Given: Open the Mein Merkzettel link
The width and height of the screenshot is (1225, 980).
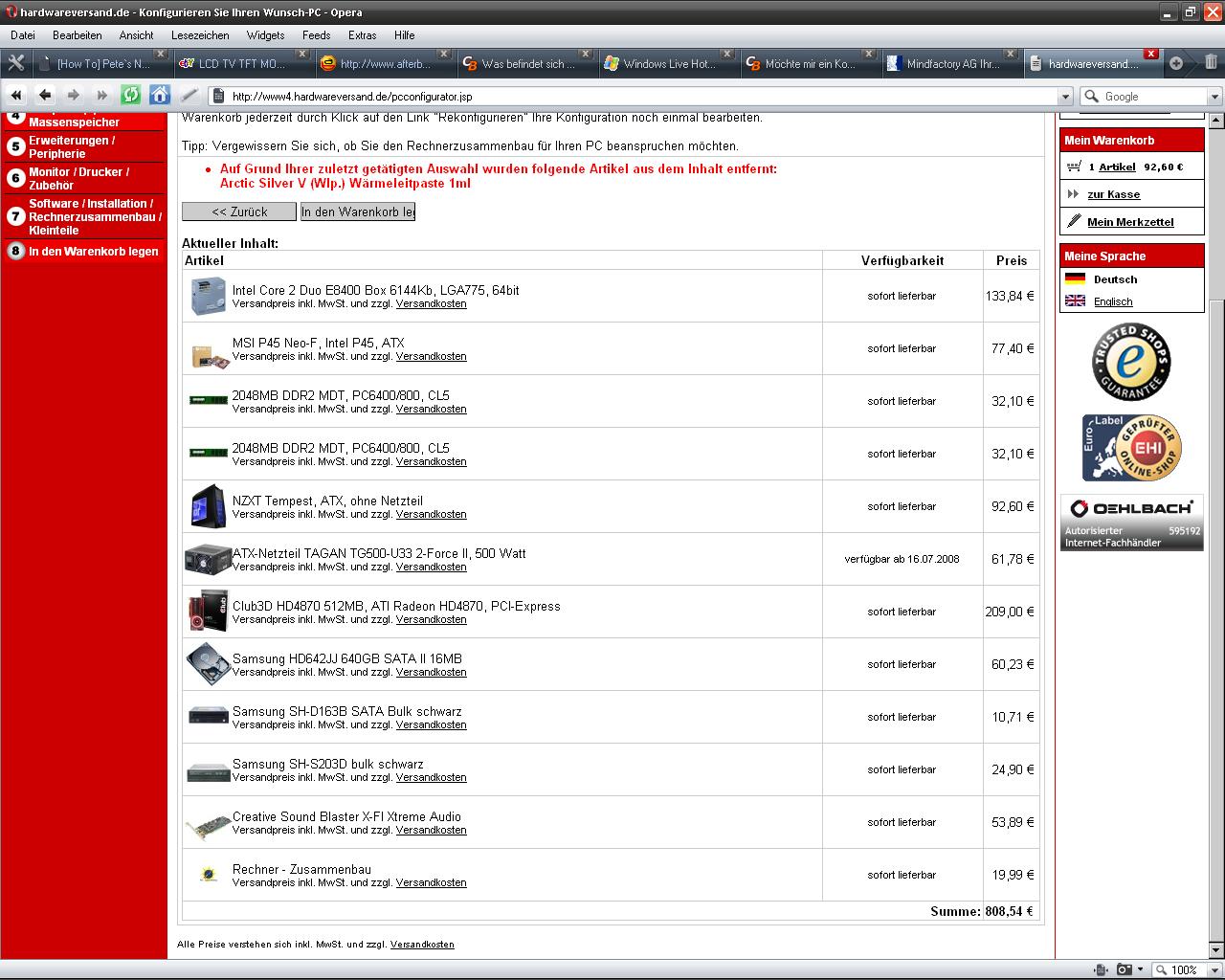Looking at the screenshot, I should tap(1130, 222).
